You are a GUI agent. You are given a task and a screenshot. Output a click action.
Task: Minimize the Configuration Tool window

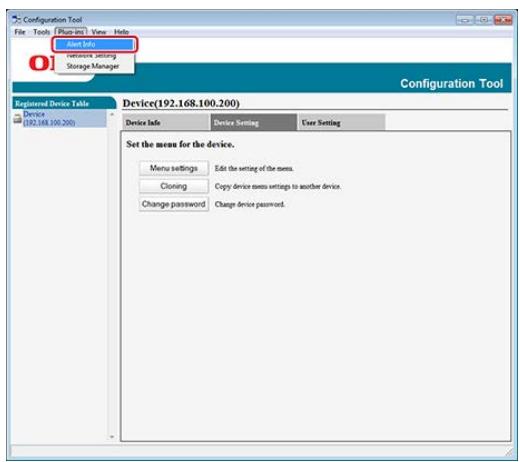pyautogui.click(x=465, y=20)
